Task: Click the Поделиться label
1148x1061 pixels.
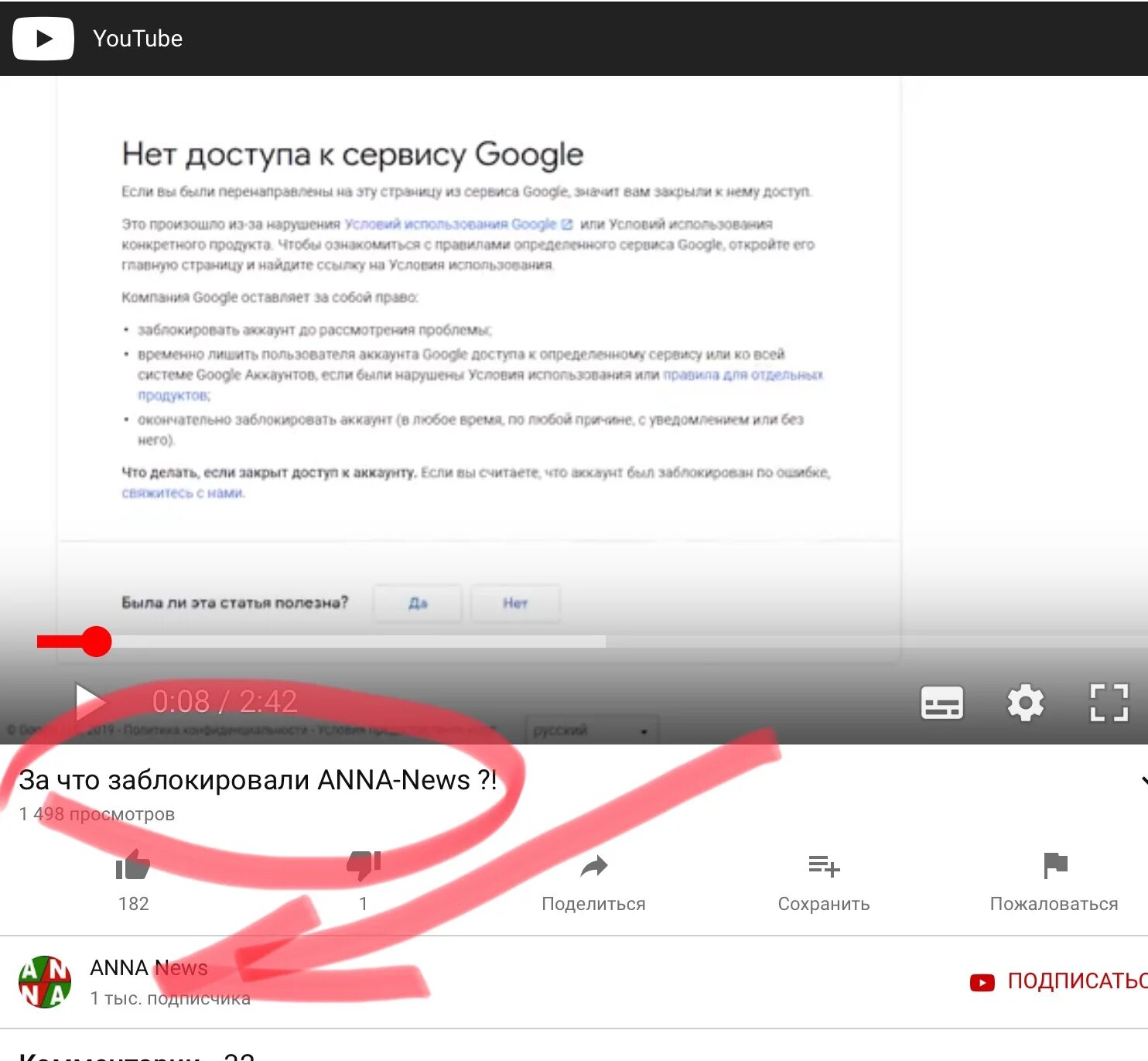Action: pos(593,904)
